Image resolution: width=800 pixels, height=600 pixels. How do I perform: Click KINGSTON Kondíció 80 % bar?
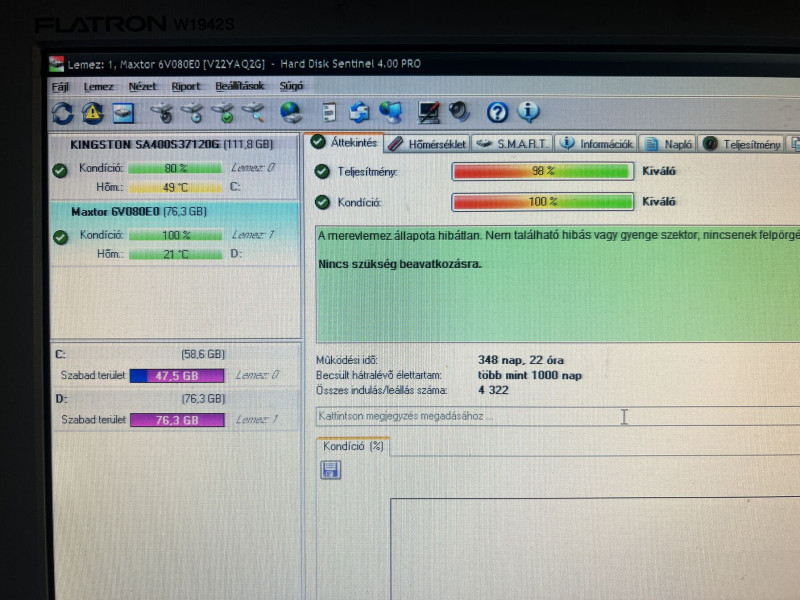175,168
